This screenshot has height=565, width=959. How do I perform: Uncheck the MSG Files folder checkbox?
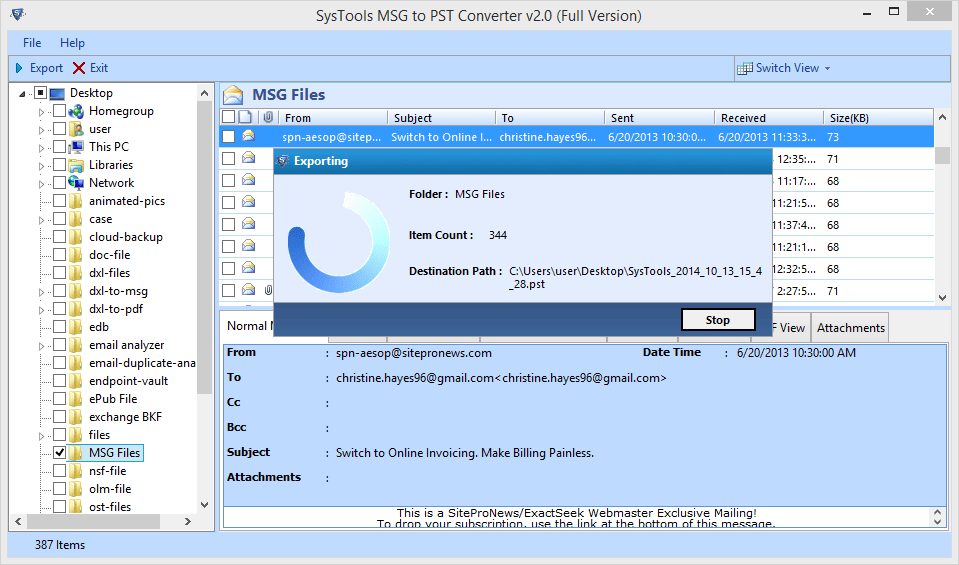tap(59, 452)
